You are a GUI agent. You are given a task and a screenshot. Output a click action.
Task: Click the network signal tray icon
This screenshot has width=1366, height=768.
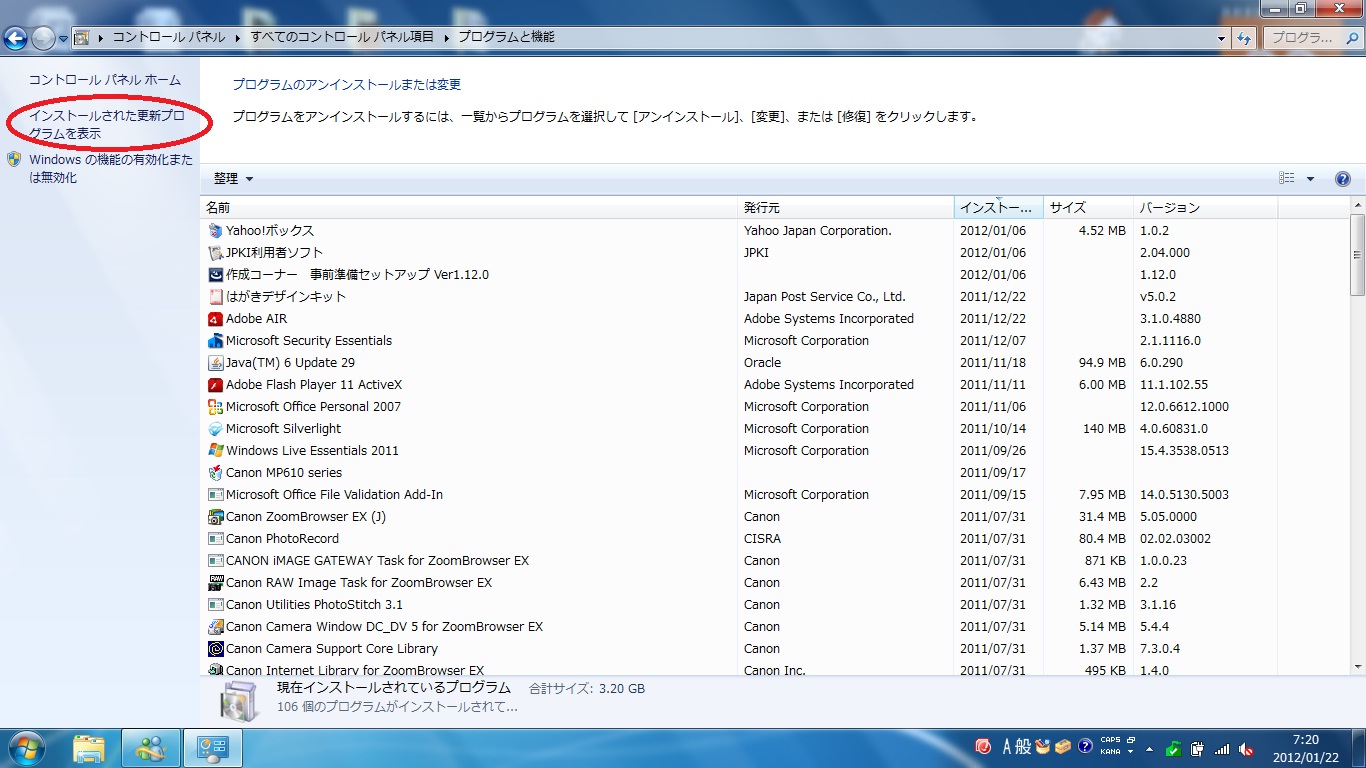pos(1221,749)
